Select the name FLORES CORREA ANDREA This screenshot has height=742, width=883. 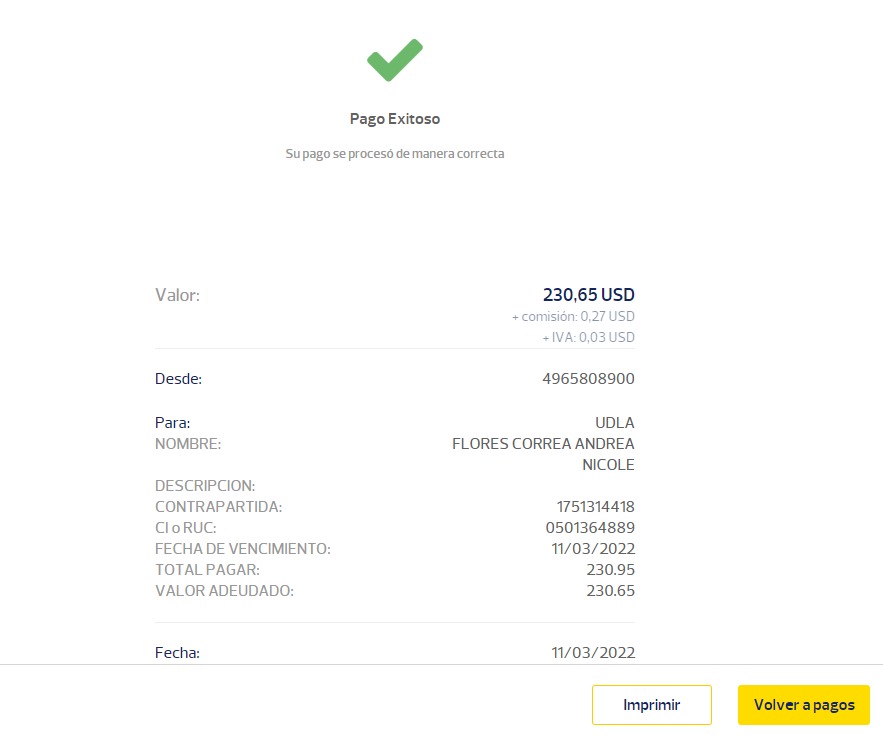click(543, 444)
